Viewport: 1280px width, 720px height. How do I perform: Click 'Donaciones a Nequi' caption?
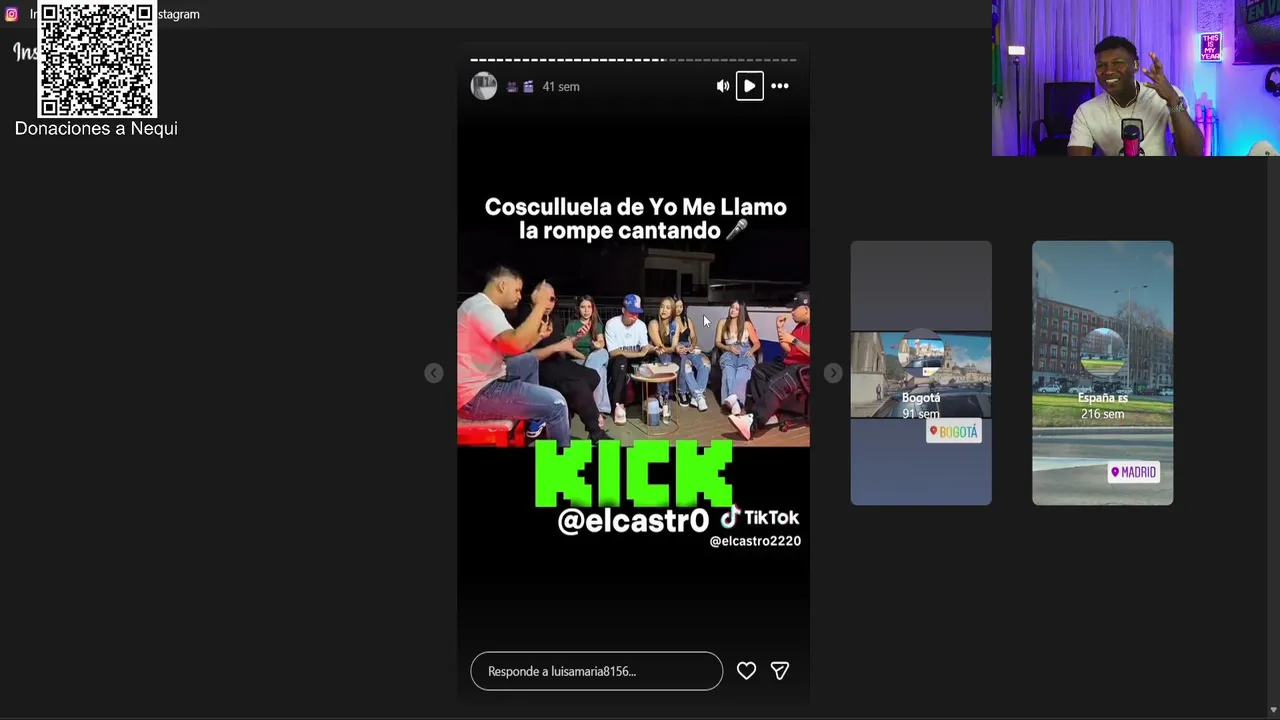pyautogui.click(x=96, y=128)
